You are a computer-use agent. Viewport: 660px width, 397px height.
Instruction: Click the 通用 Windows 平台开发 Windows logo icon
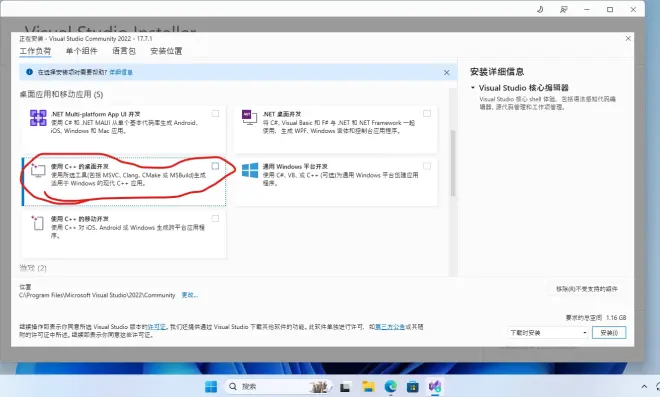click(250, 171)
